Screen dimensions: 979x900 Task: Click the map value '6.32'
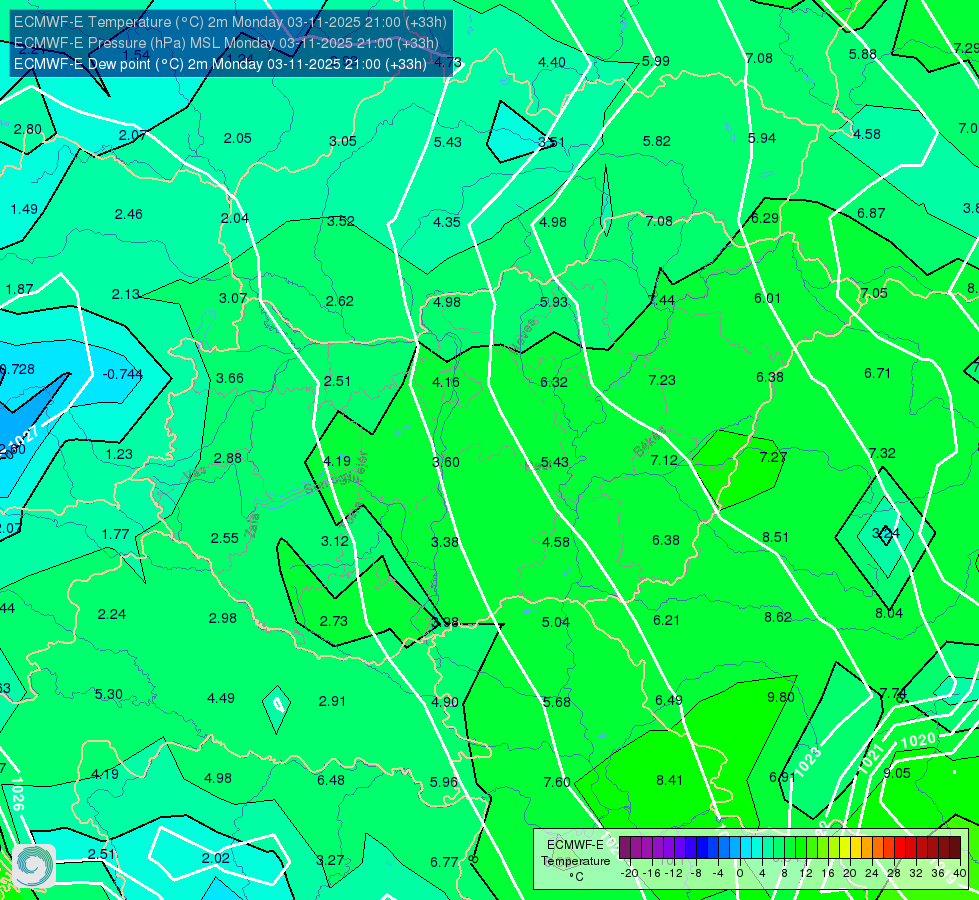pyautogui.click(x=554, y=382)
